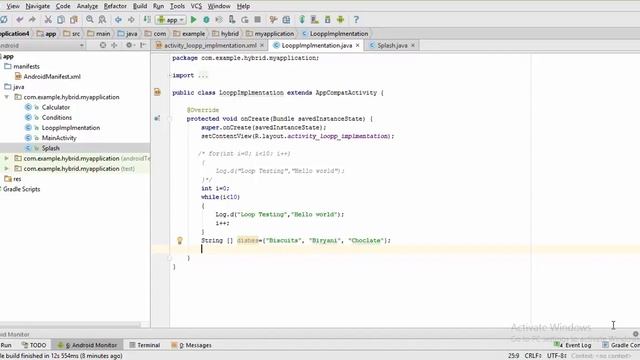Click the intention lightbulb in editor gutter
640x360 pixels.
pyautogui.click(x=180, y=240)
